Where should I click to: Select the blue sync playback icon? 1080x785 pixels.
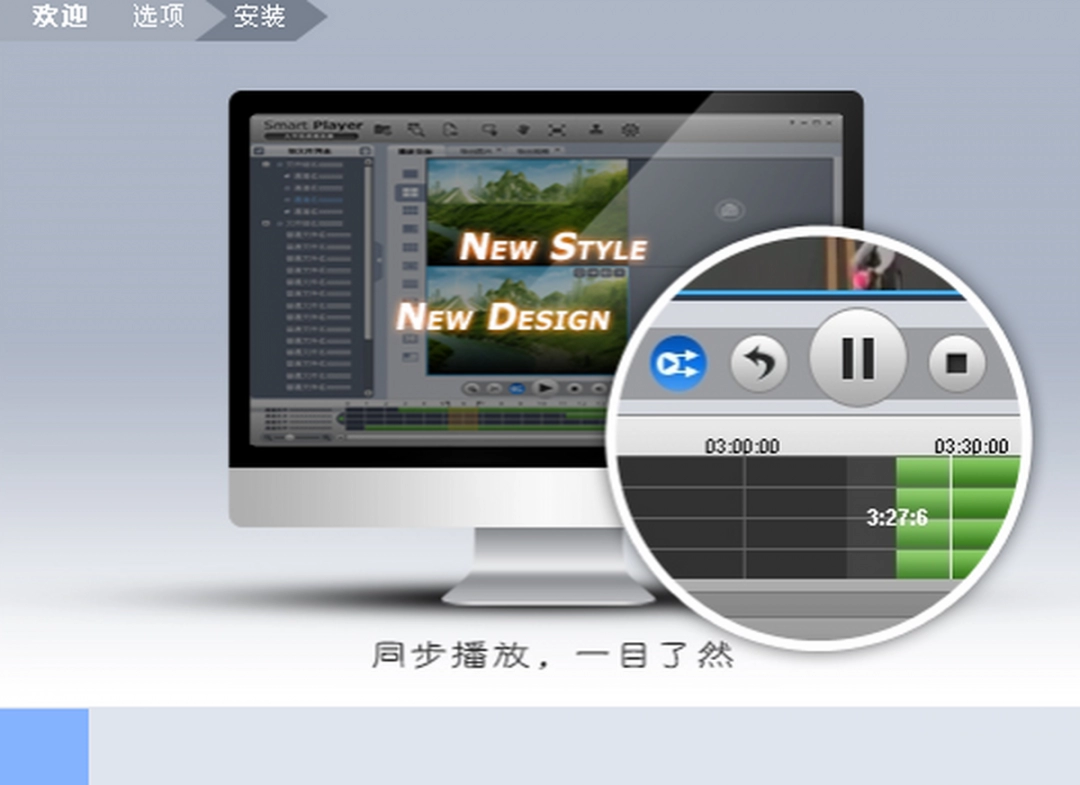[x=678, y=364]
